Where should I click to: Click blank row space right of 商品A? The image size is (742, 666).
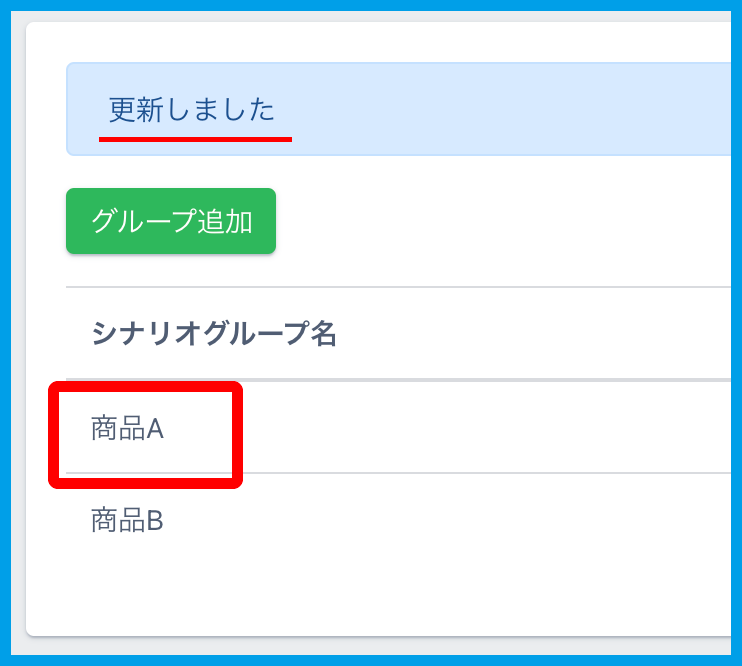[x=480, y=429]
